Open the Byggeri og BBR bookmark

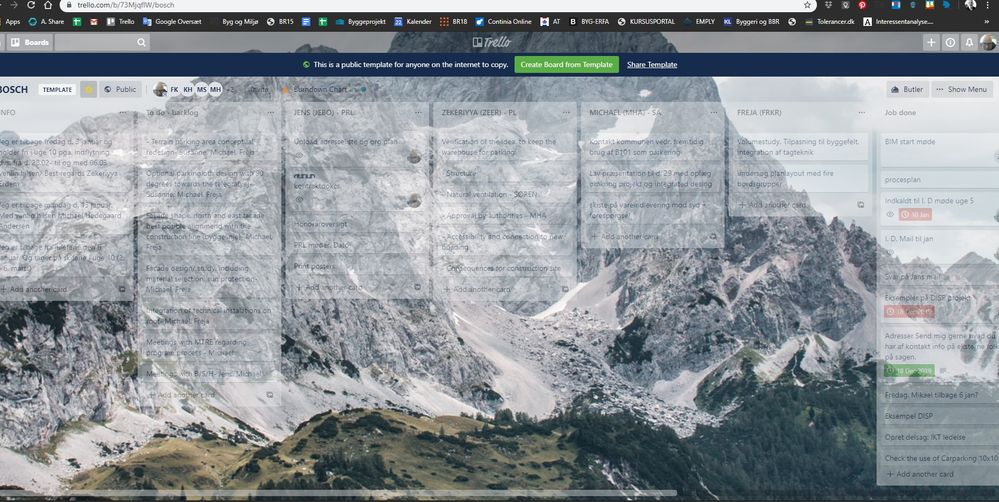pos(752,22)
